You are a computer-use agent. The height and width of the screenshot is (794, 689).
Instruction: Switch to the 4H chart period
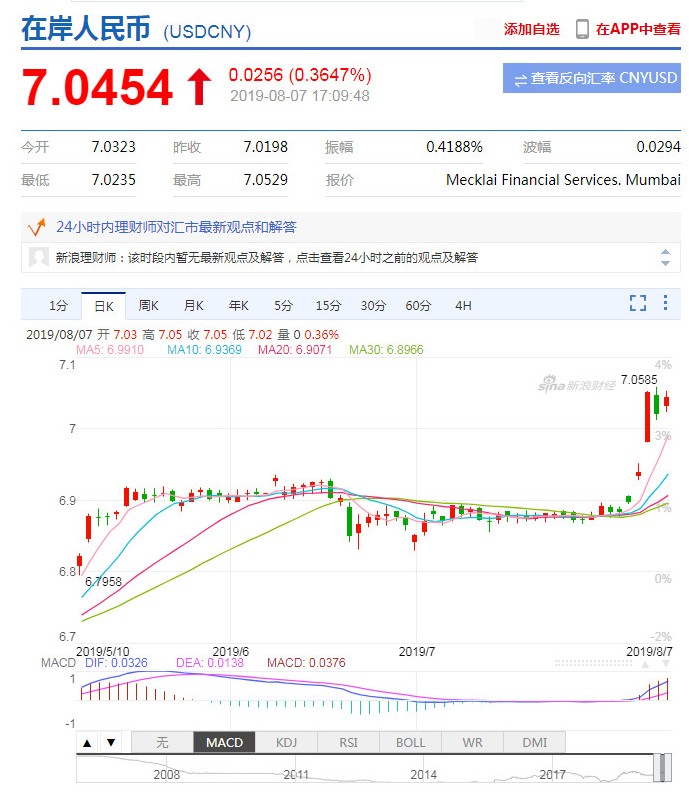click(463, 305)
